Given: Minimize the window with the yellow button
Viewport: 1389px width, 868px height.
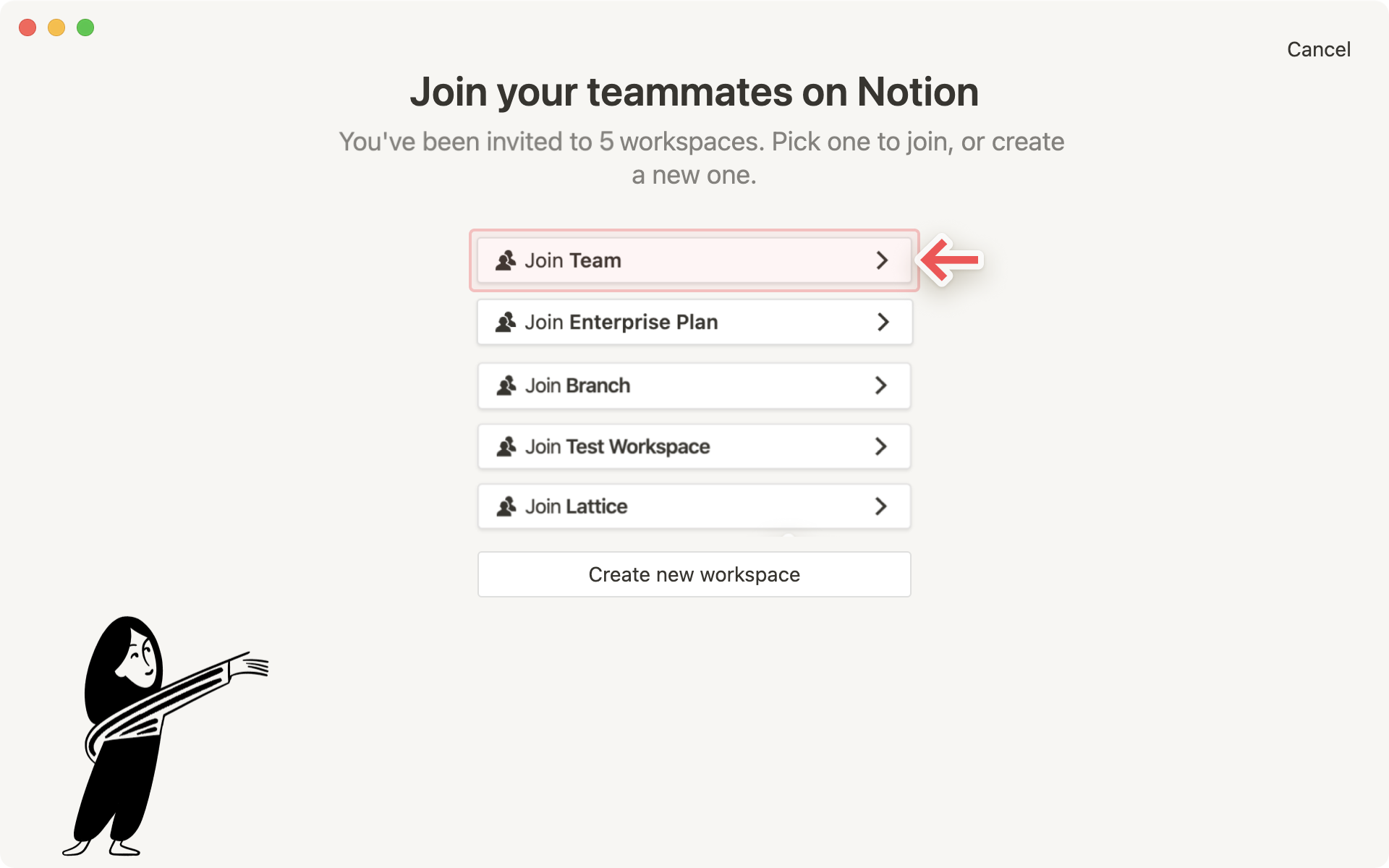Looking at the screenshot, I should point(56,27).
